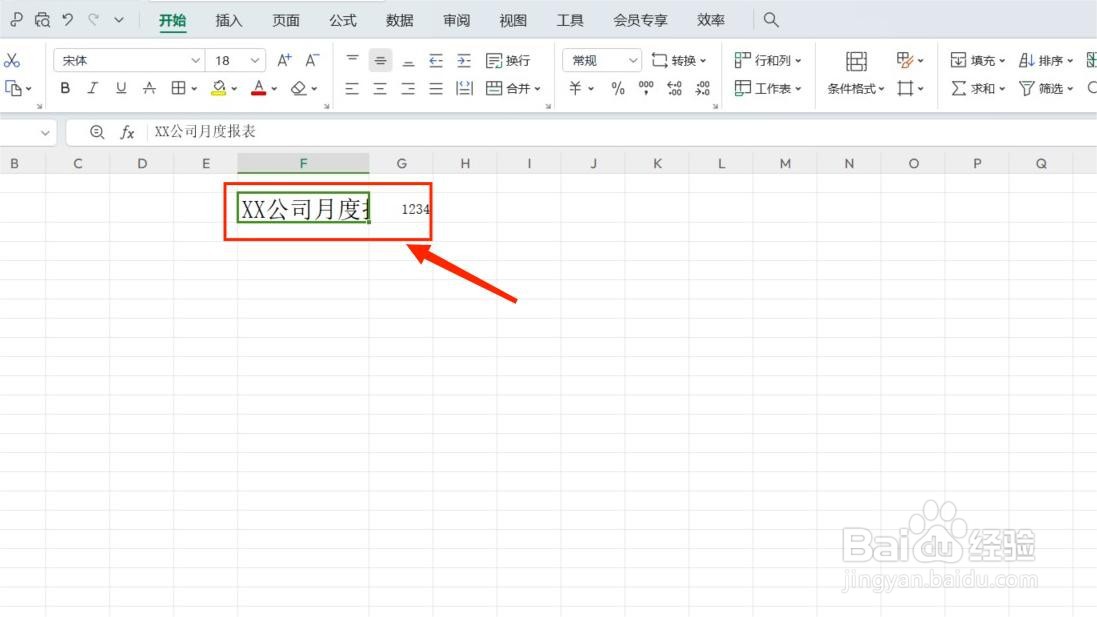Open the 条件格式 conditional formatting menu
Screen dimensions: 1097x617
856,89
